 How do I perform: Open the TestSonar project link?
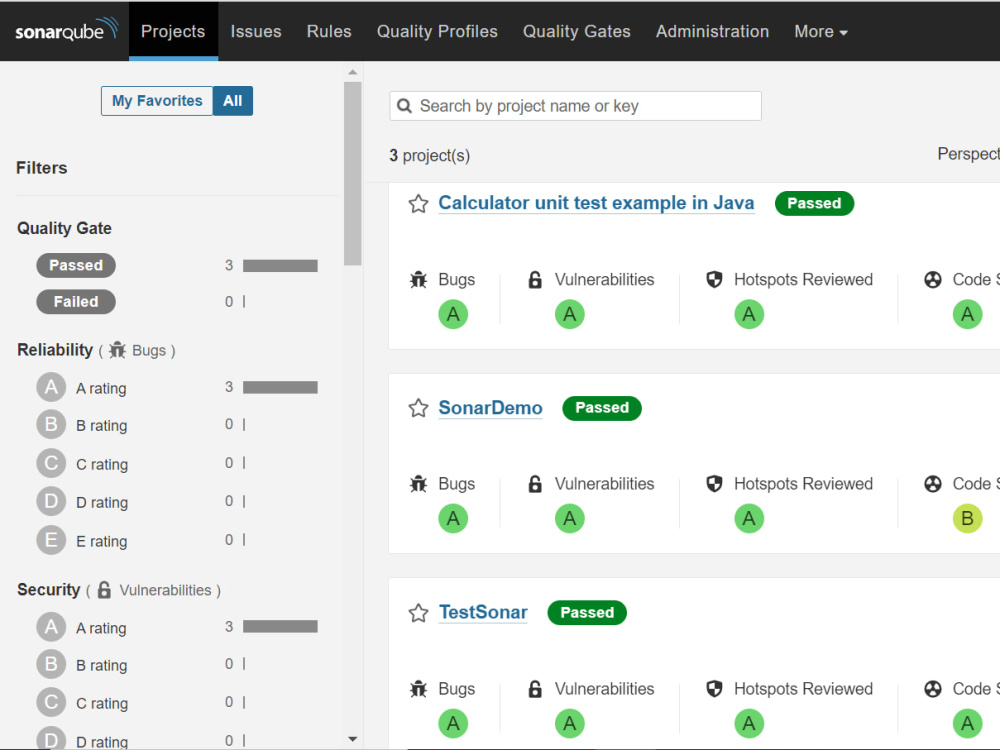(483, 612)
